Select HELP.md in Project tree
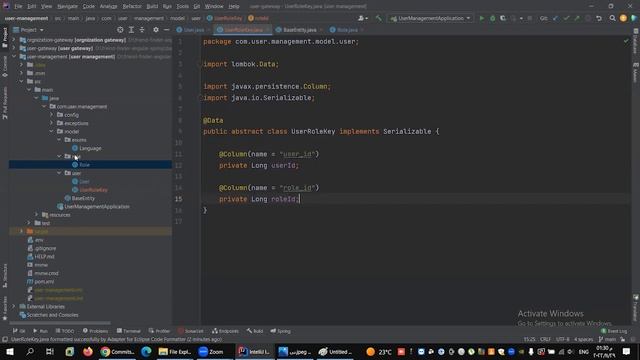The height and width of the screenshot is (360, 640). pos(44,256)
